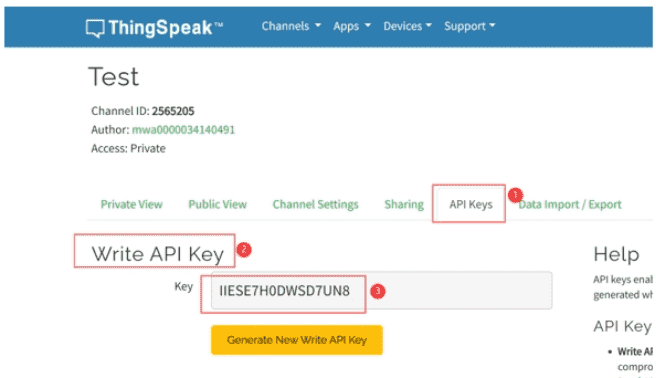Click the Test channel title
This screenshot has width=656, height=378.
(x=113, y=77)
